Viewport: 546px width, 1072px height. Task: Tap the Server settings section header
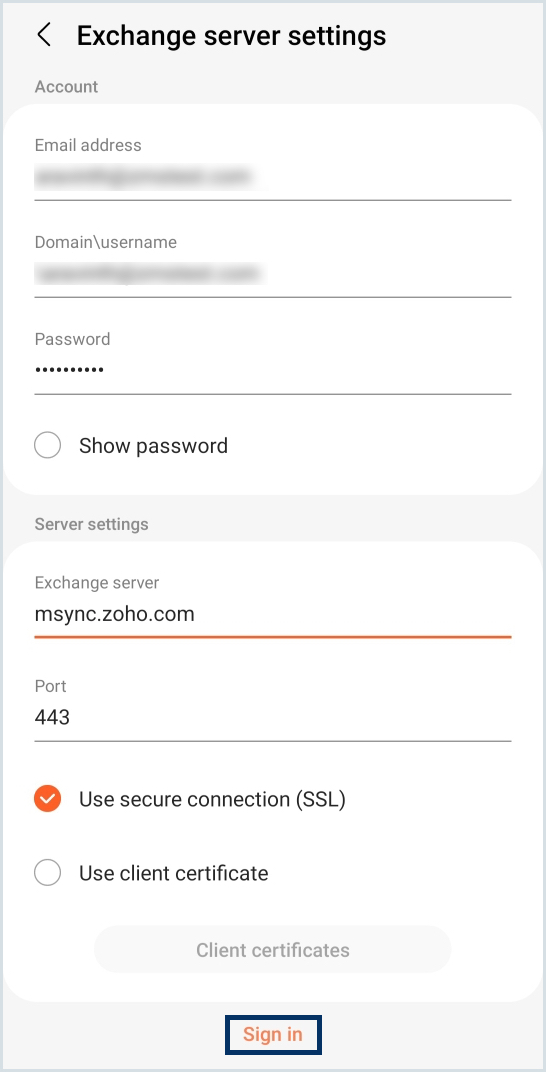click(x=91, y=524)
